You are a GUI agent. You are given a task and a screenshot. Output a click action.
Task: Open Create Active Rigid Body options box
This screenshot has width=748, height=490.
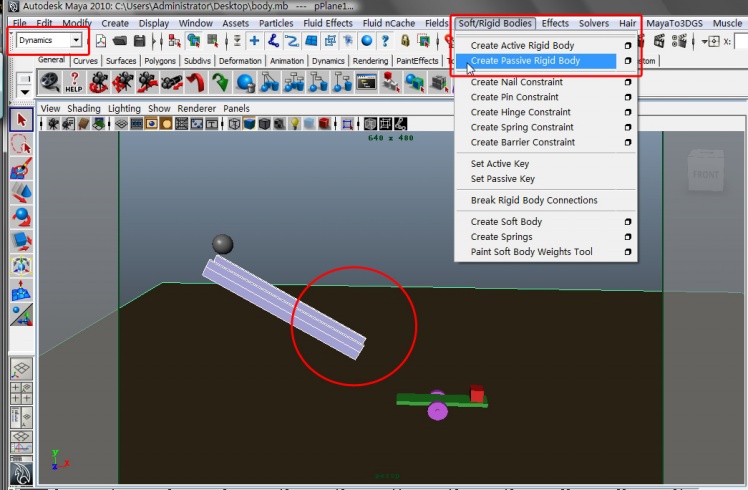[x=628, y=45]
